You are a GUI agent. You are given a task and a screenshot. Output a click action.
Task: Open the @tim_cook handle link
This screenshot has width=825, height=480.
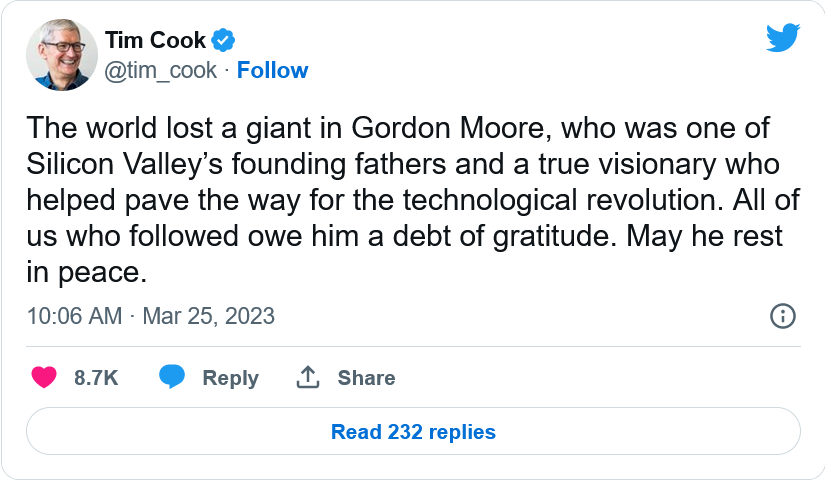click(x=160, y=70)
